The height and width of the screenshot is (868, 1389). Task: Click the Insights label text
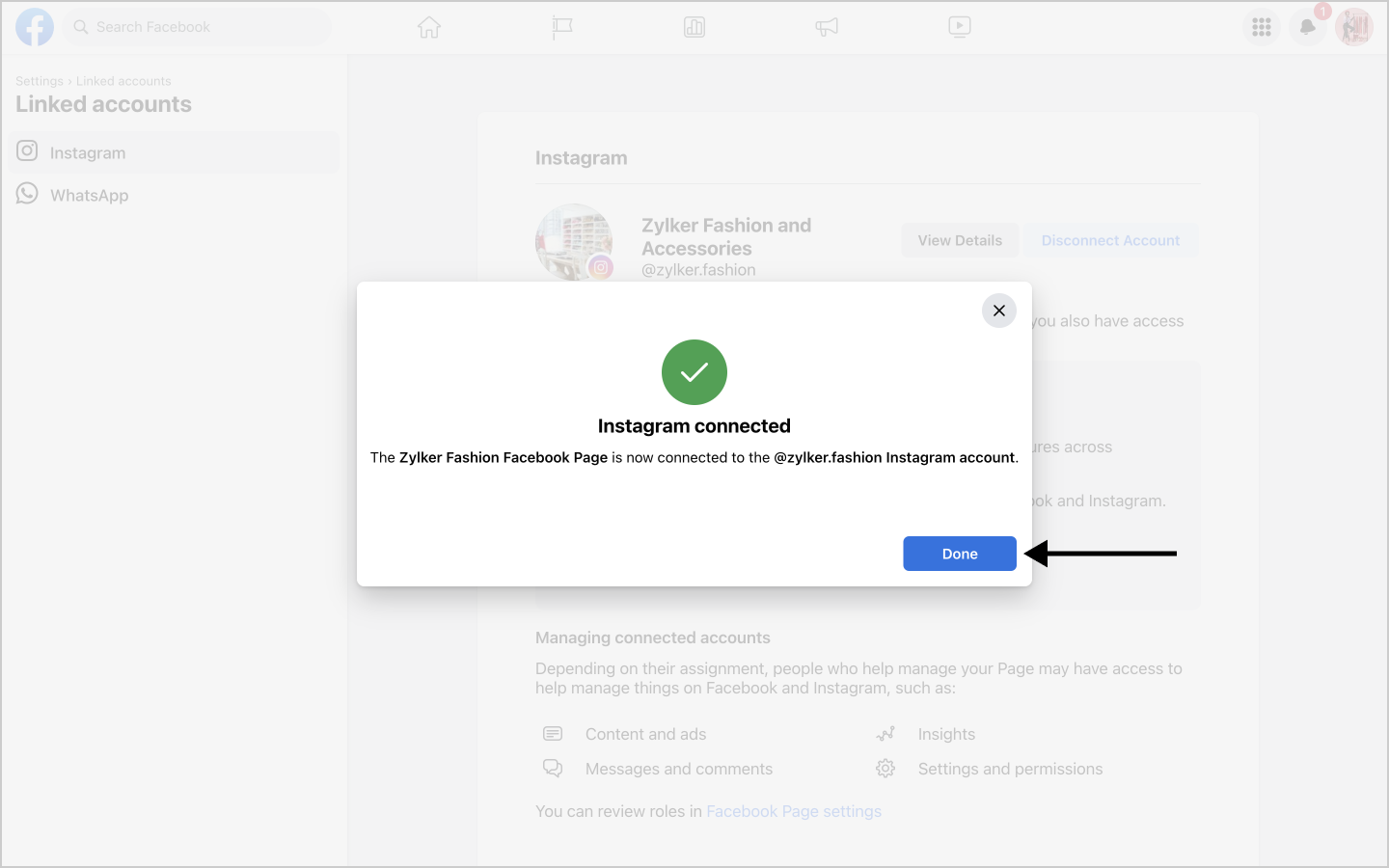pyautogui.click(x=946, y=734)
